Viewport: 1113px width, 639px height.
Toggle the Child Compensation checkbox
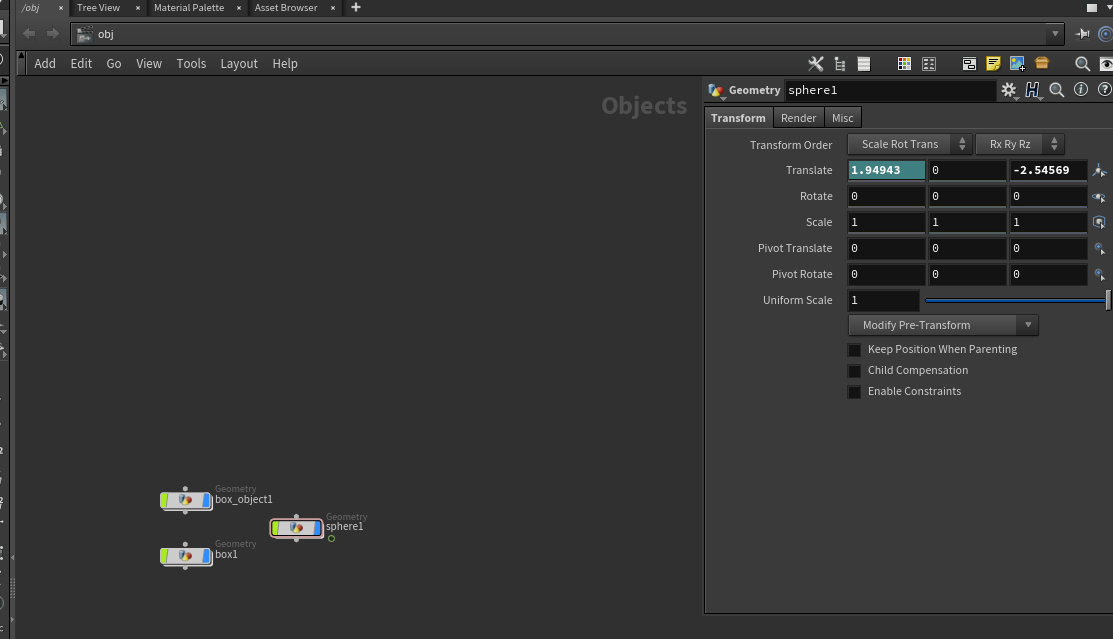pos(854,371)
